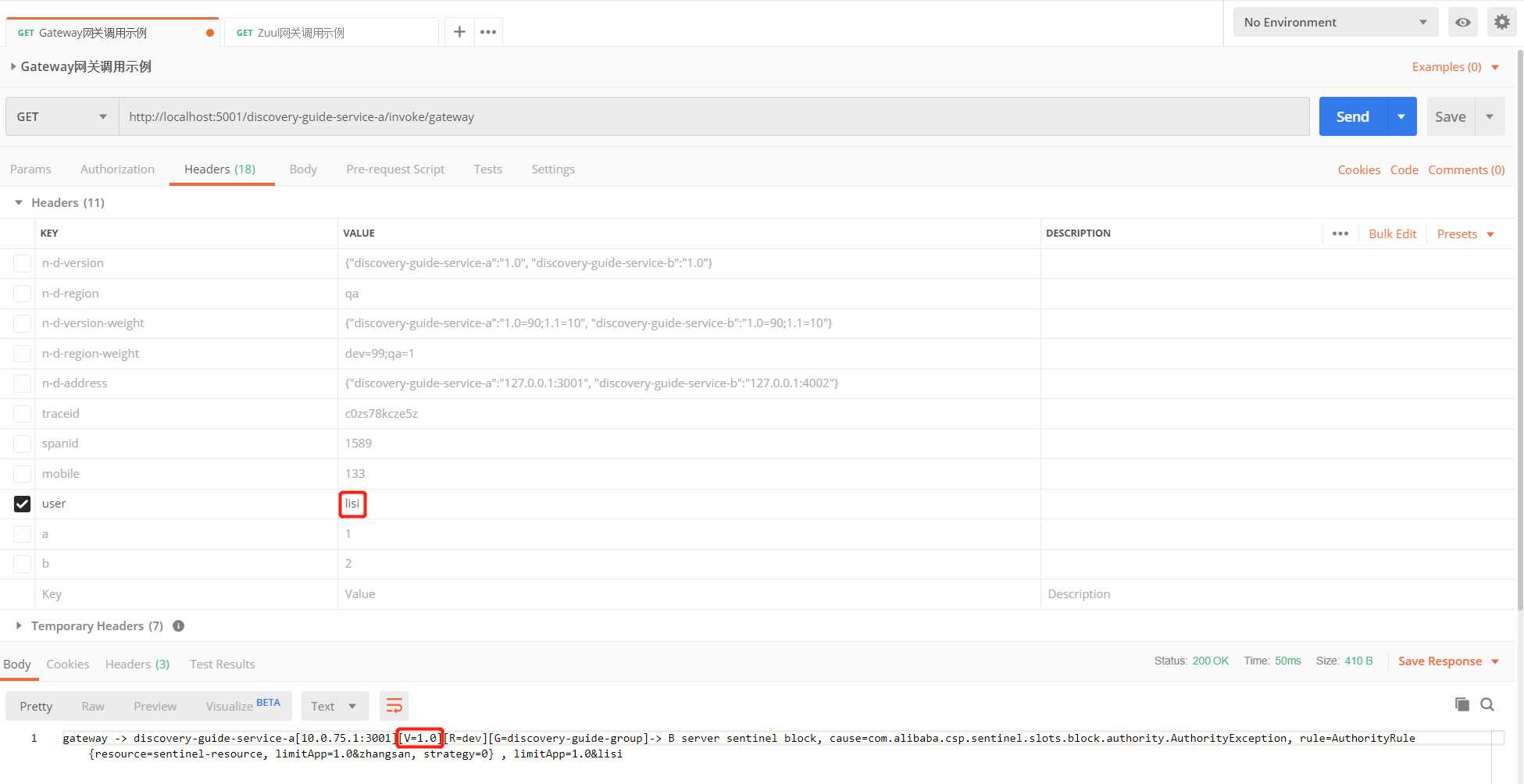Screen dimensions: 1524x784
Task: Enable the header 'b' checkbox
Action: coord(22,564)
